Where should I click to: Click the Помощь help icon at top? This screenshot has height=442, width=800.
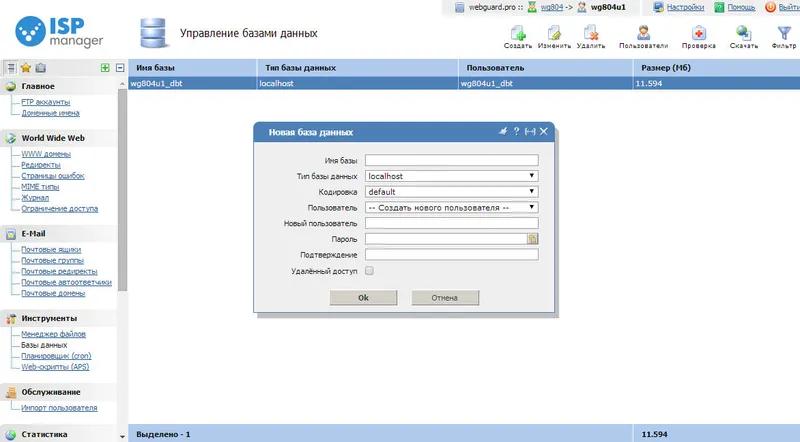click(719, 7)
